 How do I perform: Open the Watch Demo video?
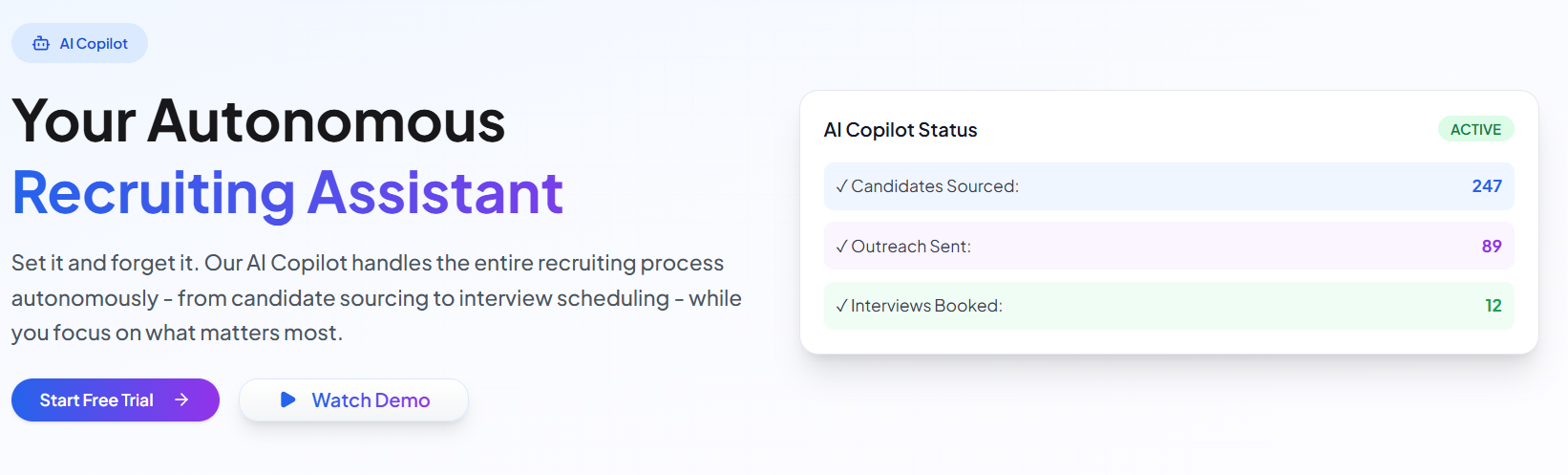353,399
